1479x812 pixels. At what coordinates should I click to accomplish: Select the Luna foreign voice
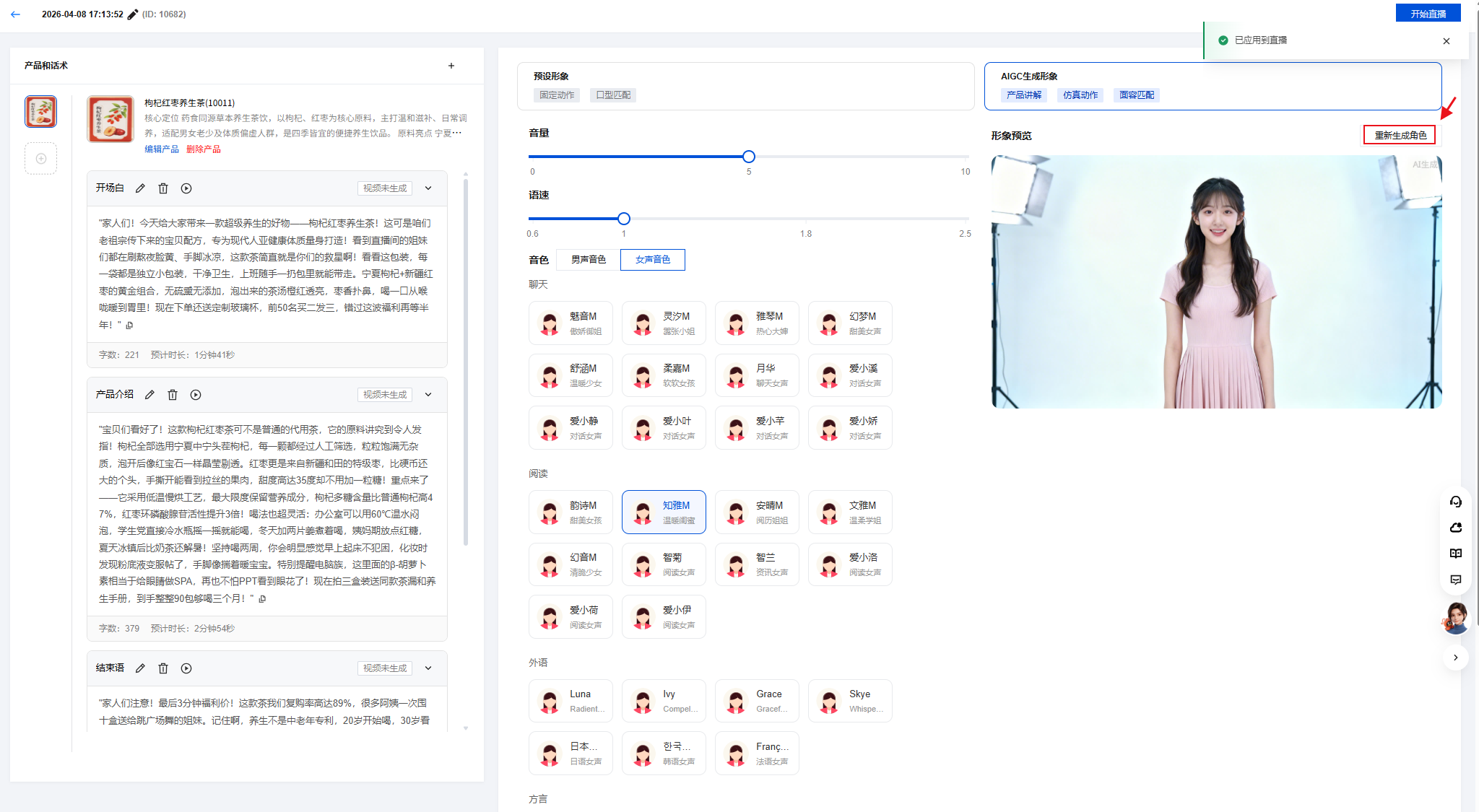571,701
